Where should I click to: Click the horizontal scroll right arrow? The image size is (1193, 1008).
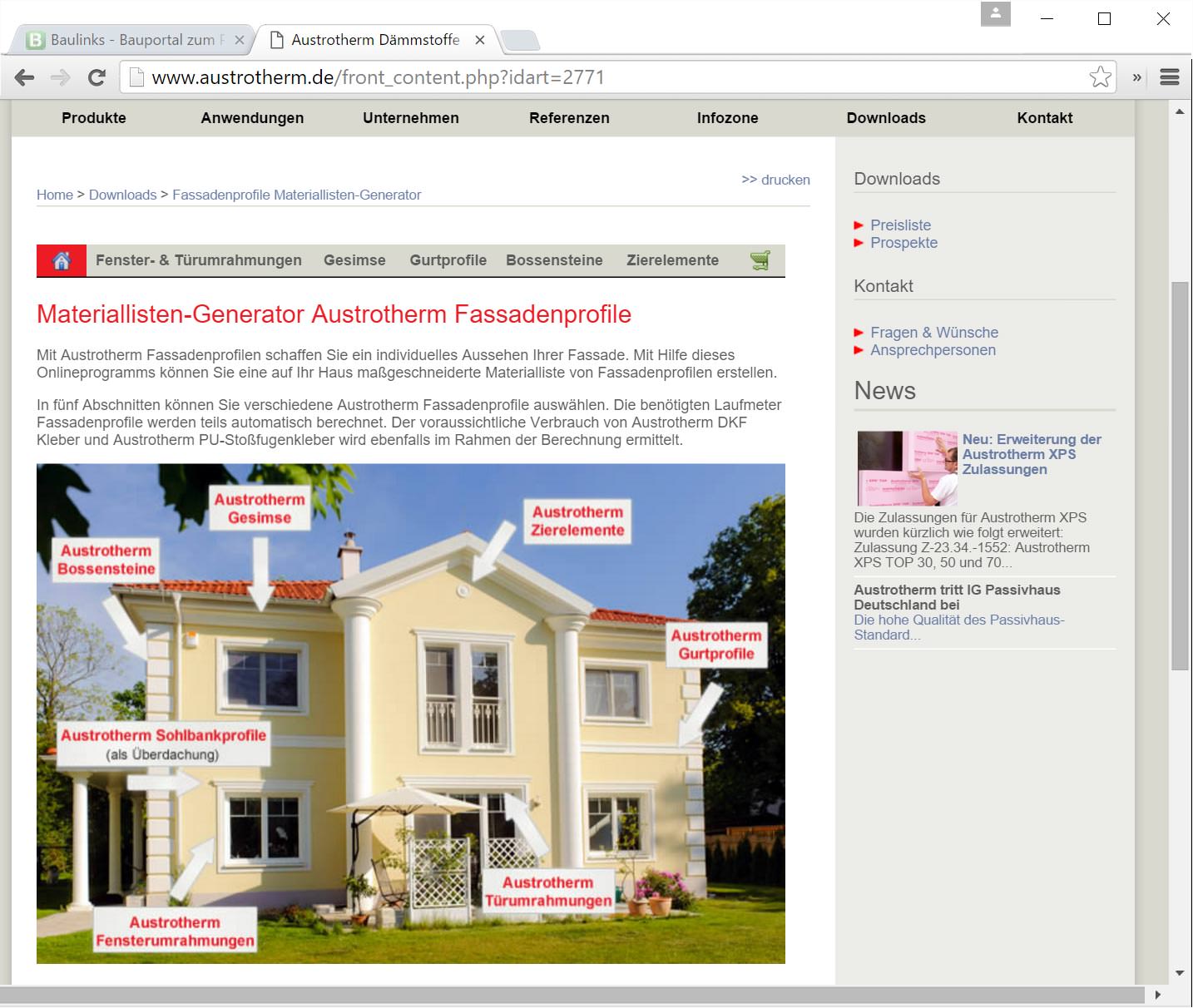pos(1157,995)
